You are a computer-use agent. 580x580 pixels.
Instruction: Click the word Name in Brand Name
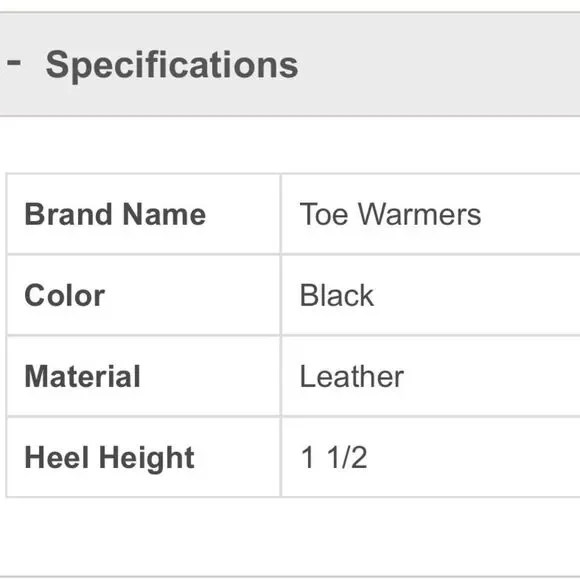164,214
